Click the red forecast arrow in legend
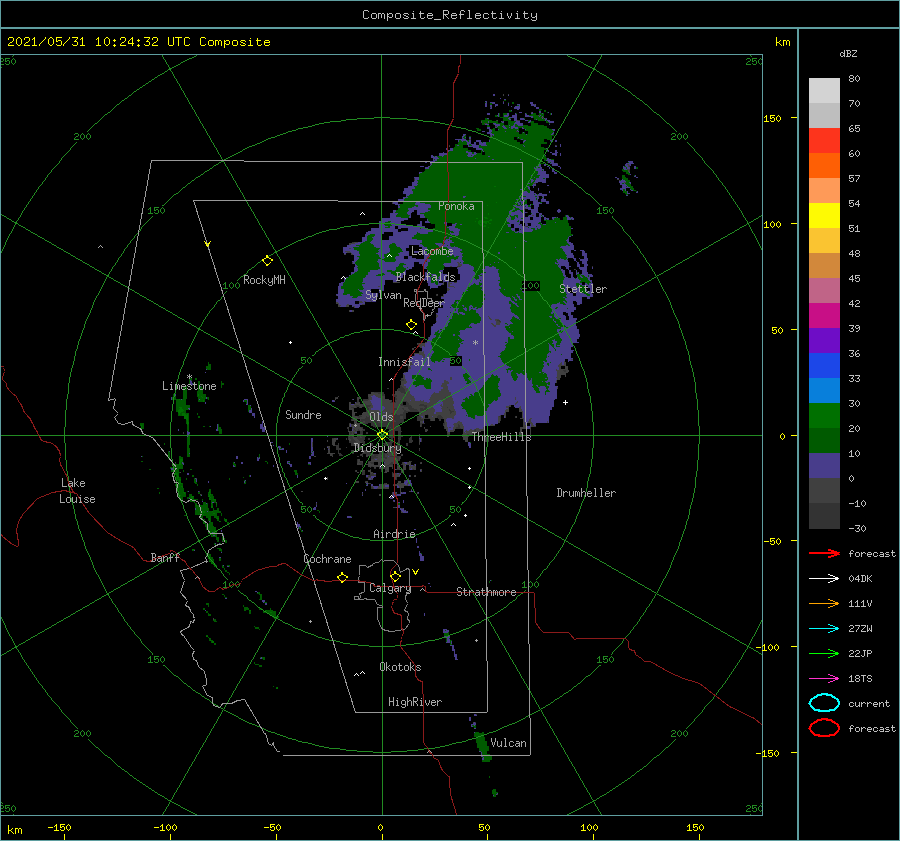Image resolution: width=900 pixels, height=841 pixels. (824, 553)
